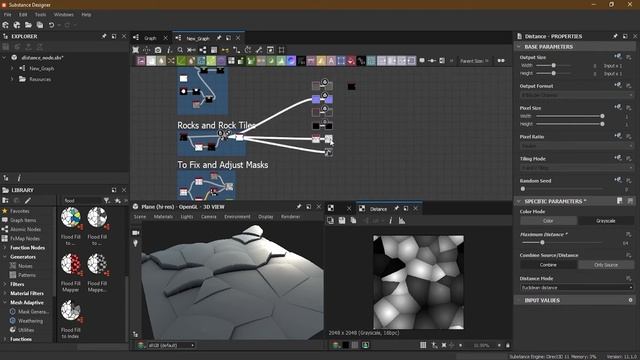Expand the Function Nodes library category

click(x=4, y=248)
